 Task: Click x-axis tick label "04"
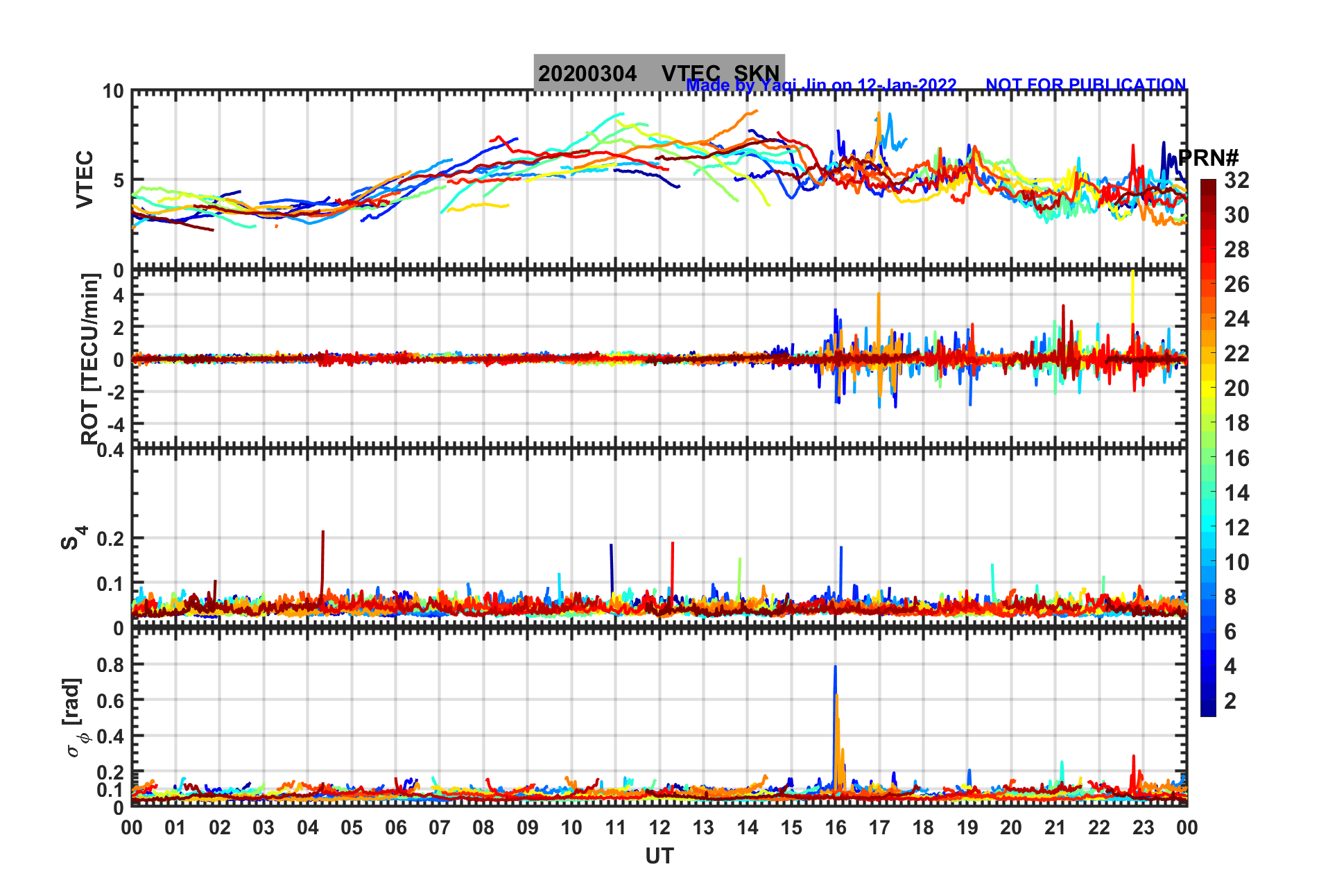307,827
